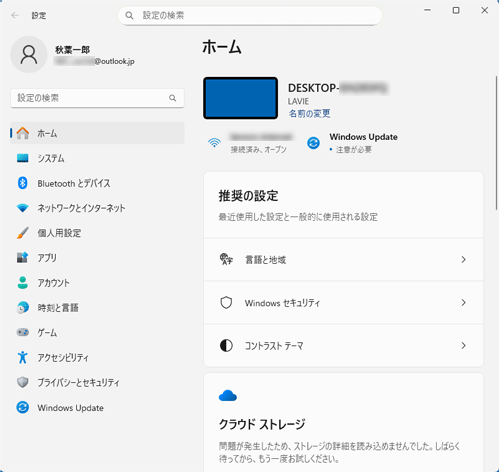
Task: Click the 注意が必要 status text
Action: tap(354, 150)
